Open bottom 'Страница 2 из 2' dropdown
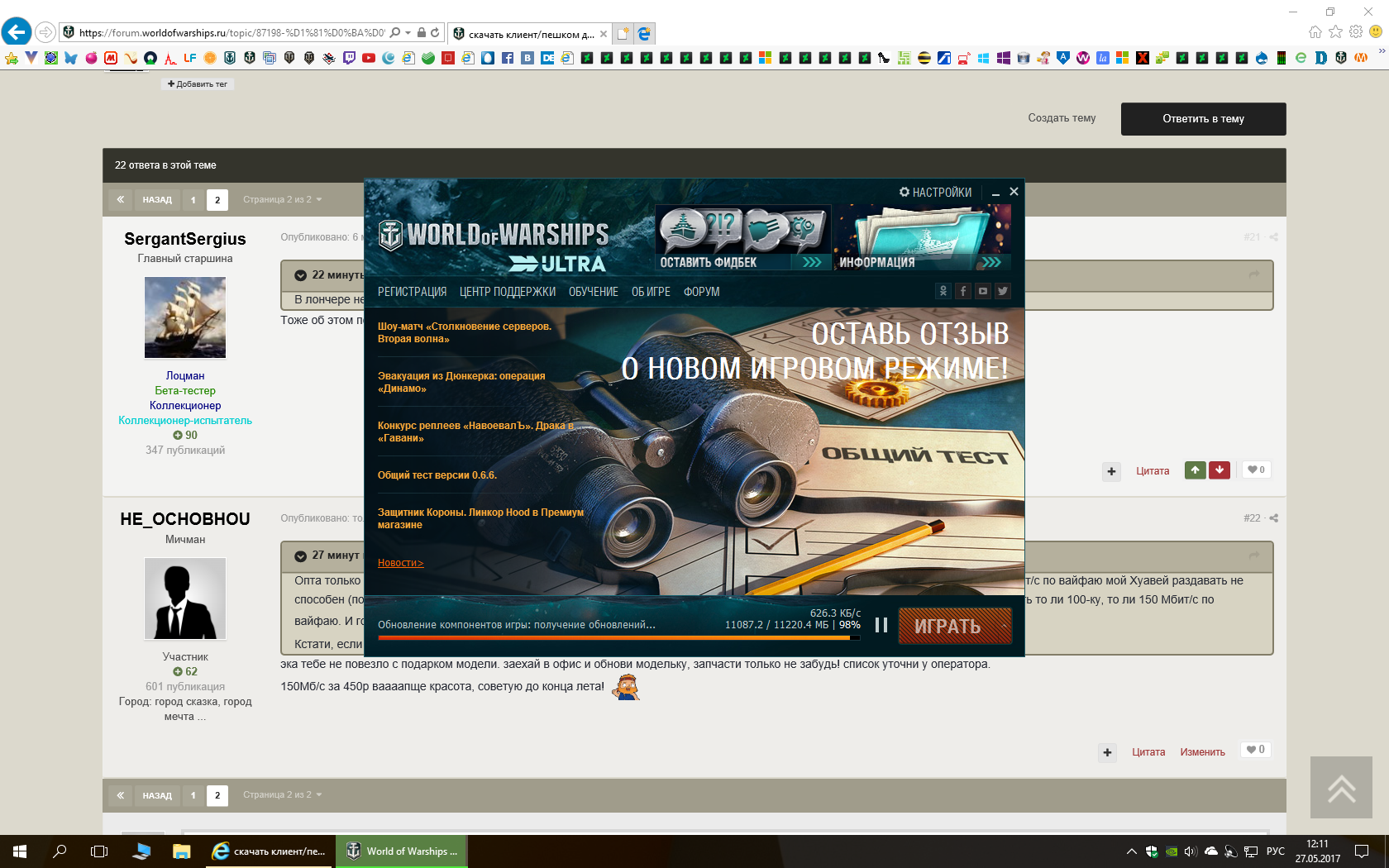Image resolution: width=1389 pixels, height=868 pixels. click(x=282, y=794)
